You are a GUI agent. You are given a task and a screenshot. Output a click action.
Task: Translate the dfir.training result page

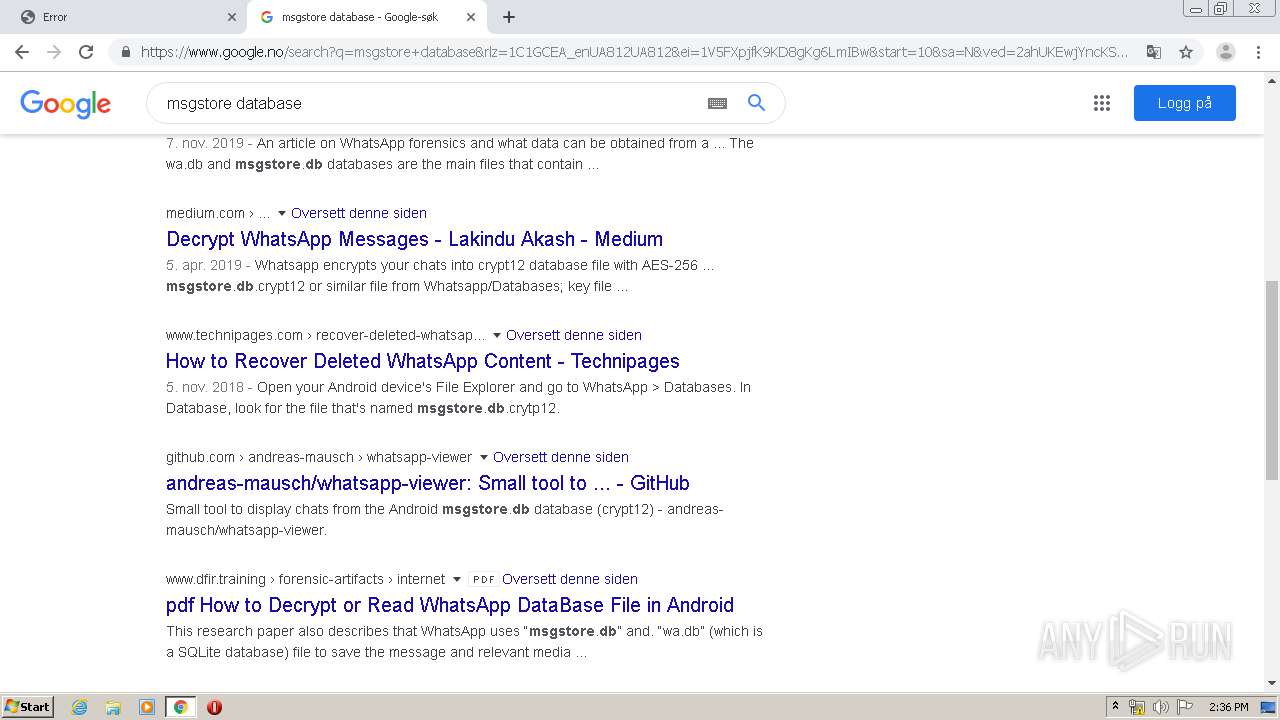(570, 579)
